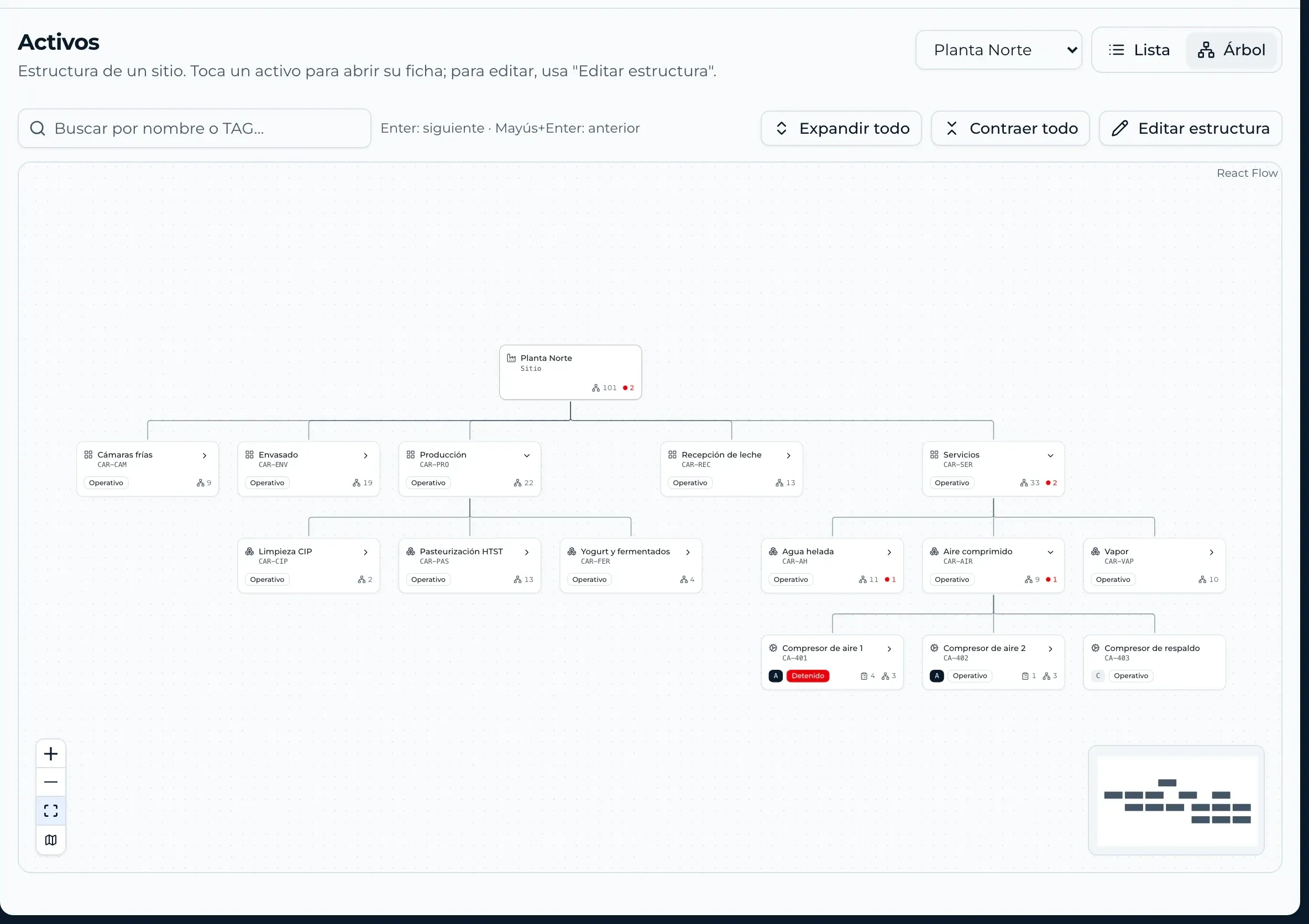Open the Planta Norte site dropdown
Screen dimensions: 1309x924
[998, 50]
